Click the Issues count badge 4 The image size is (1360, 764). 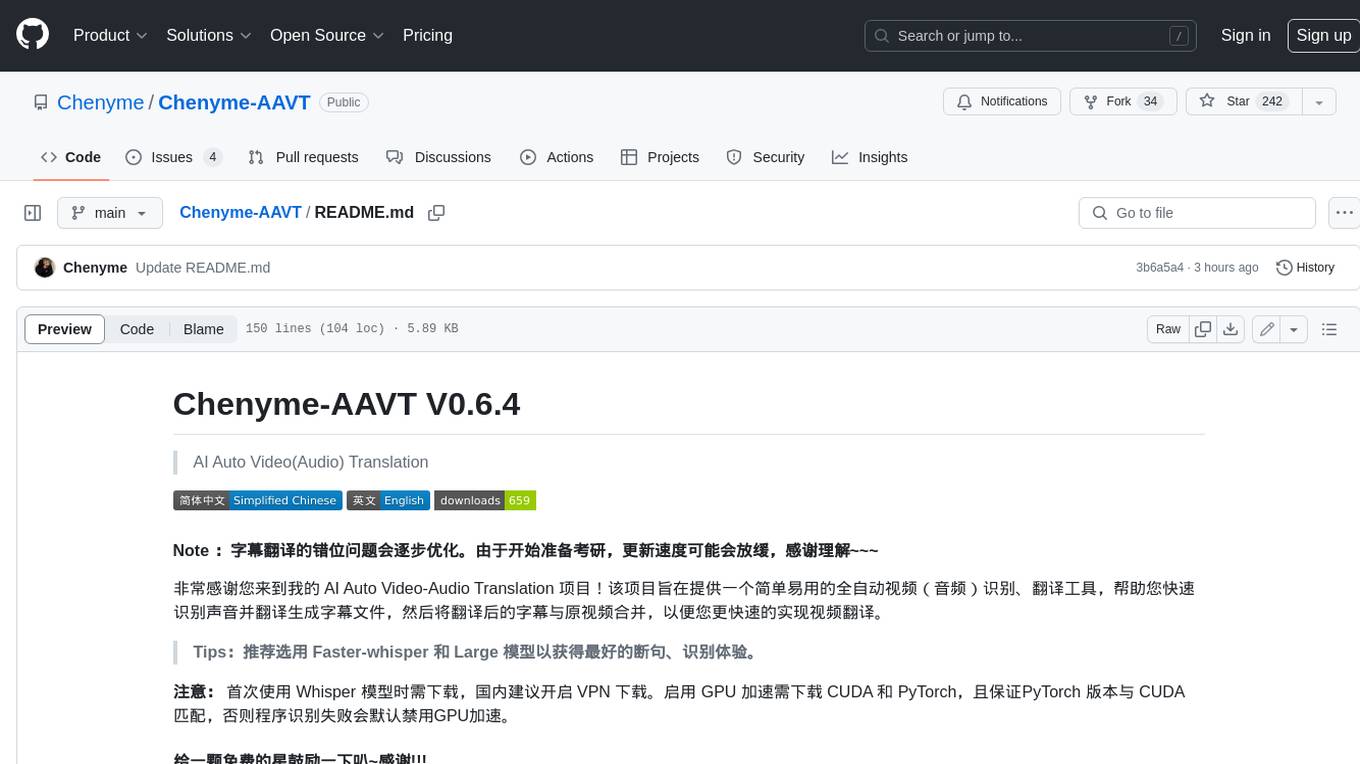(212, 157)
